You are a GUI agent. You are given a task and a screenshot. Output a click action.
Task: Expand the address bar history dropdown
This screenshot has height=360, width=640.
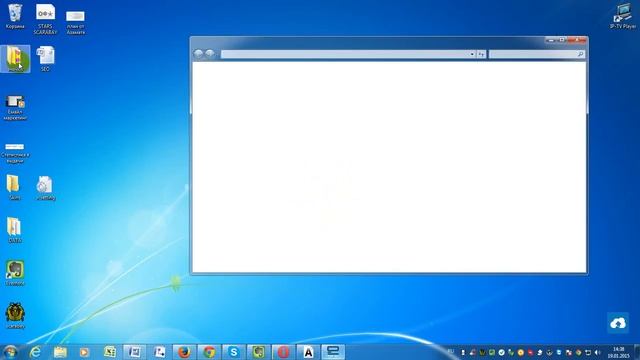(472, 54)
